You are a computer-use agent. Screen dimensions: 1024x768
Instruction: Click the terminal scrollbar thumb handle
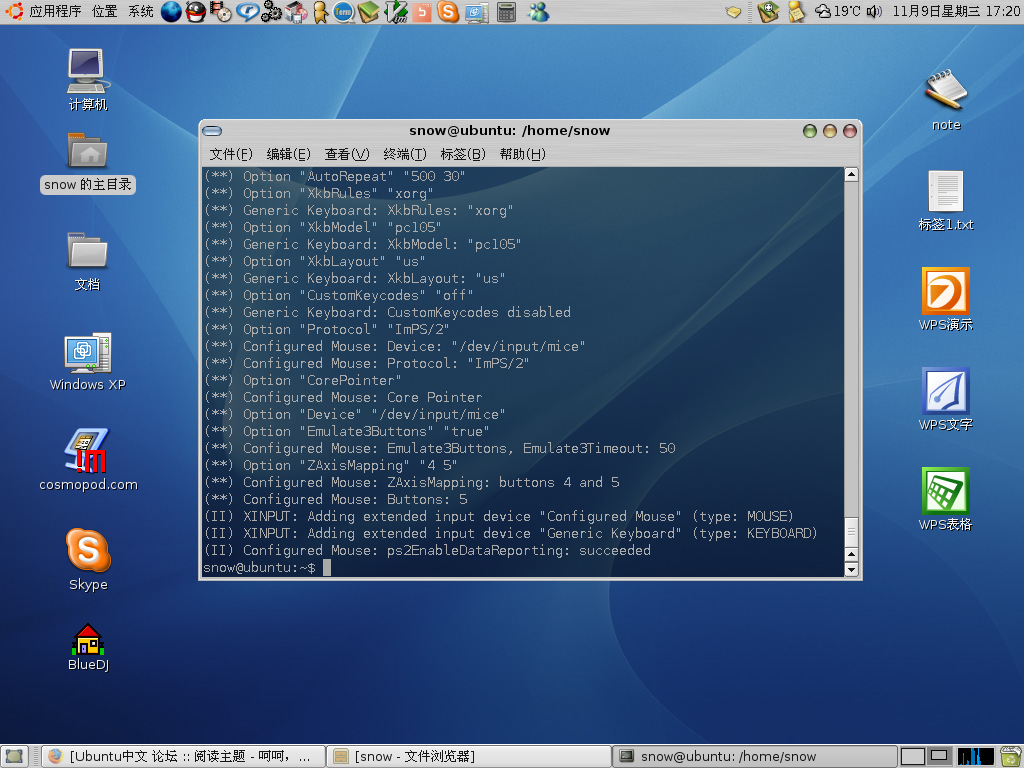851,532
